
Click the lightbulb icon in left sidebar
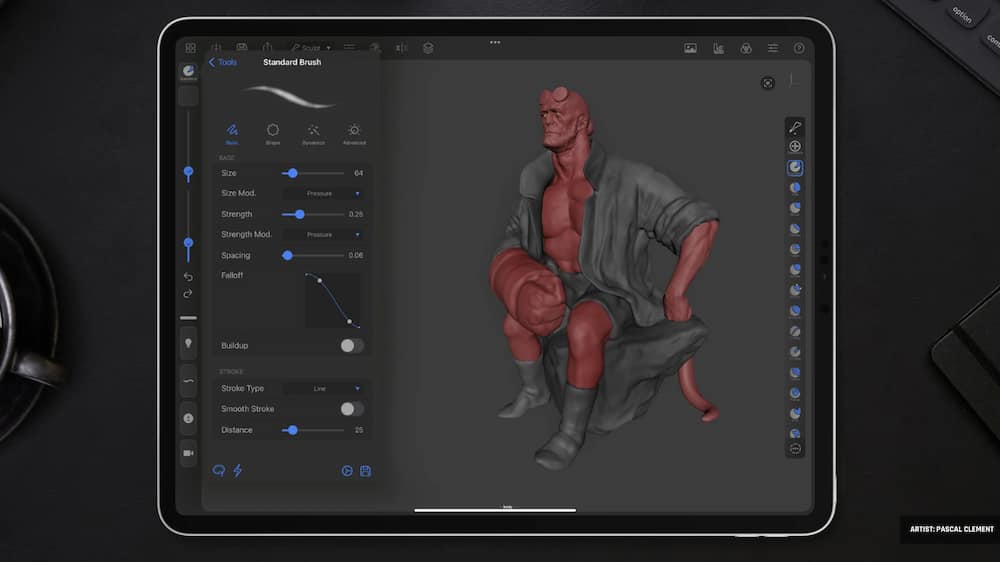click(x=188, y=343)
